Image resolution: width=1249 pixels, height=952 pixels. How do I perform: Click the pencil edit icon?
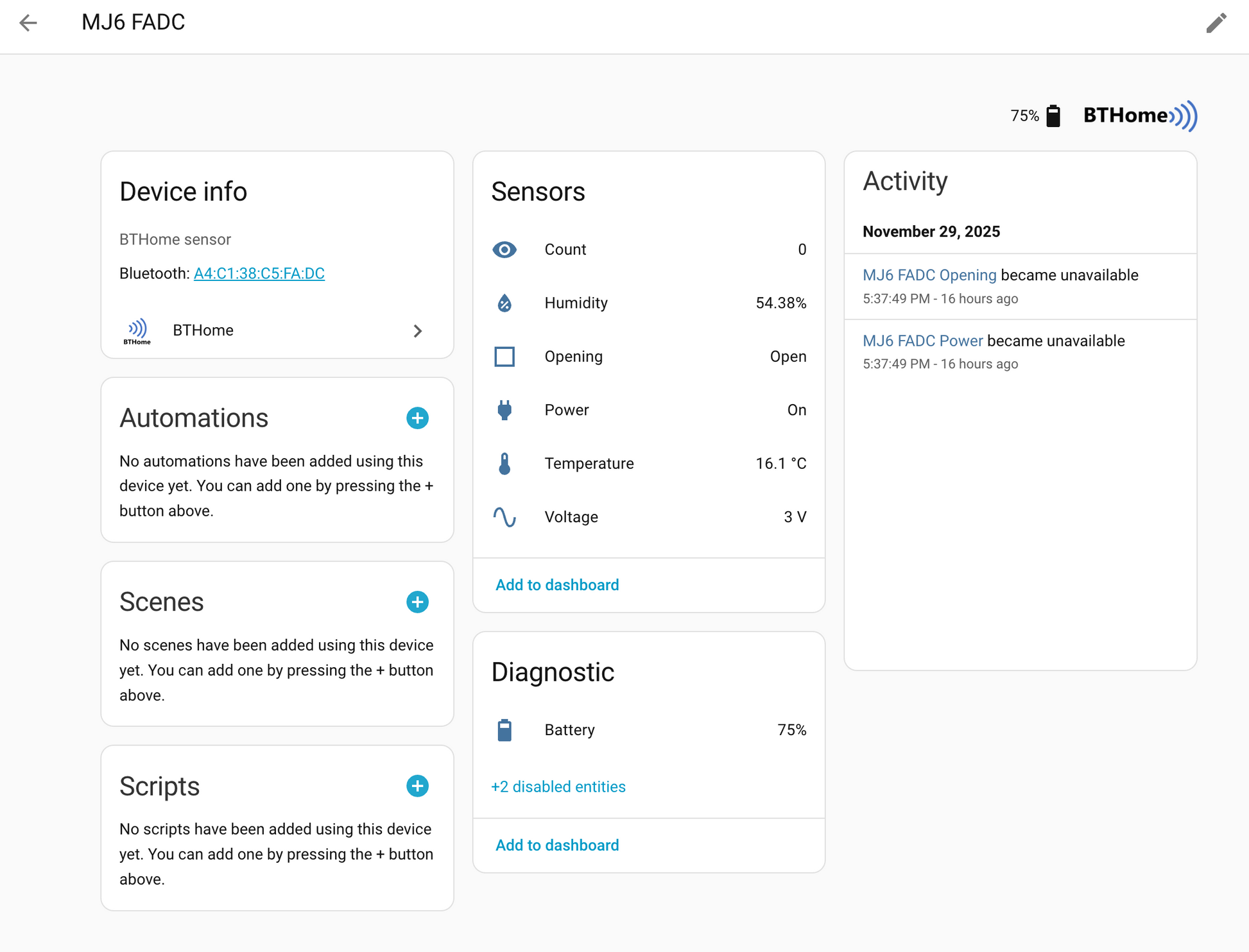coord(1216,23)
